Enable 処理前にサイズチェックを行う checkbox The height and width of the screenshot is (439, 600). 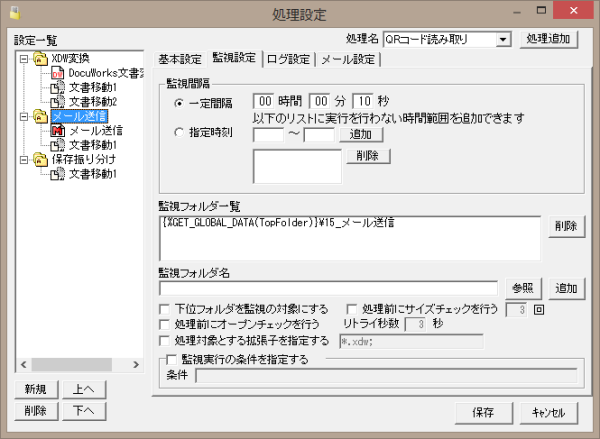click(352, 309)
